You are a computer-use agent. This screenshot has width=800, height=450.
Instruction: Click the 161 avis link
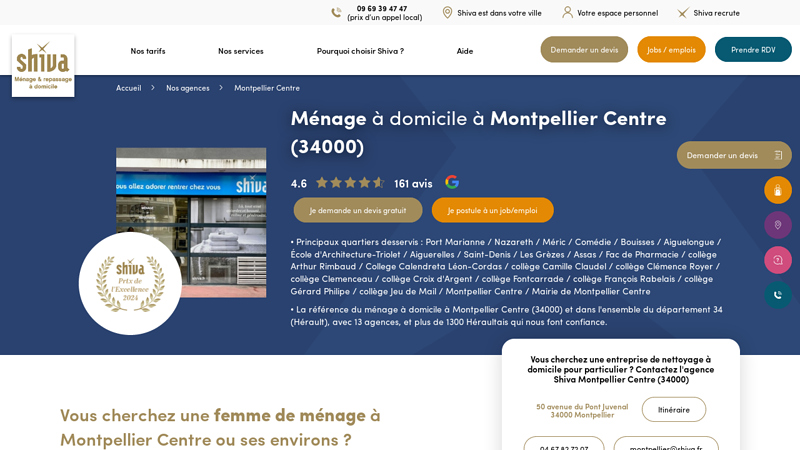coord(413,183)
